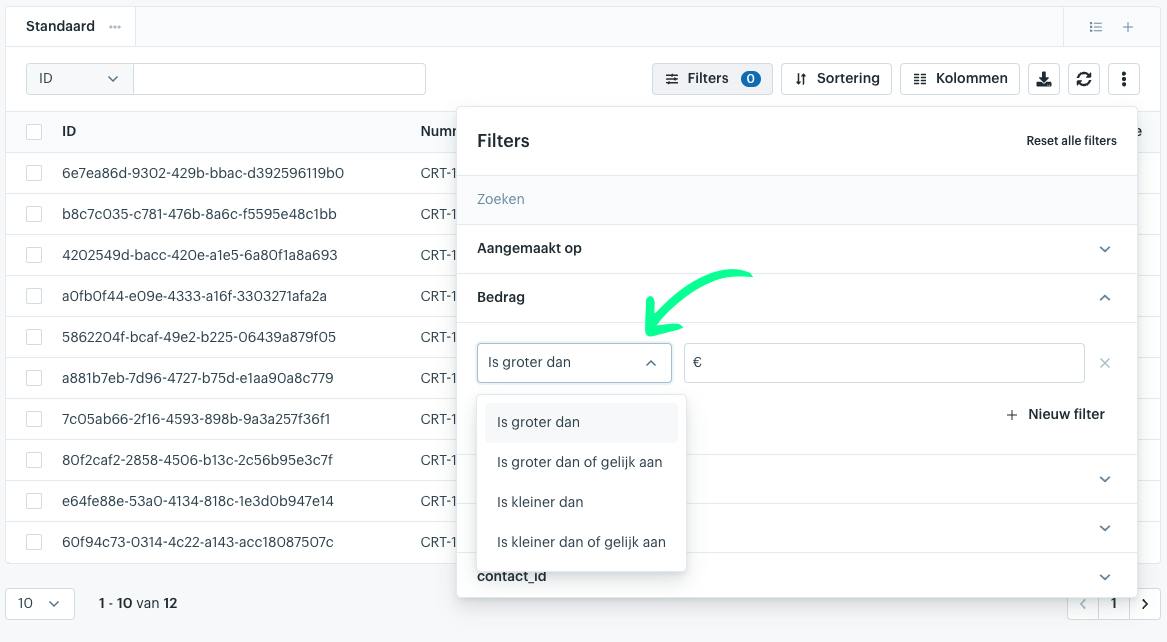
Task: Click page number 1
Action: click(1114, 604)
